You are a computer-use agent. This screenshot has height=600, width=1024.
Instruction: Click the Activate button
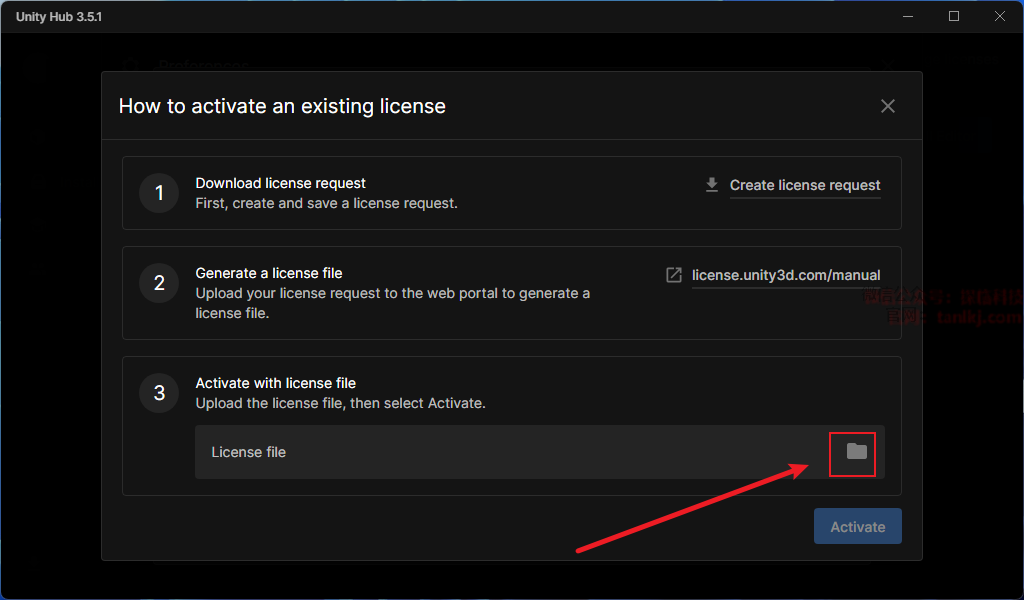[x=857, y=526]
